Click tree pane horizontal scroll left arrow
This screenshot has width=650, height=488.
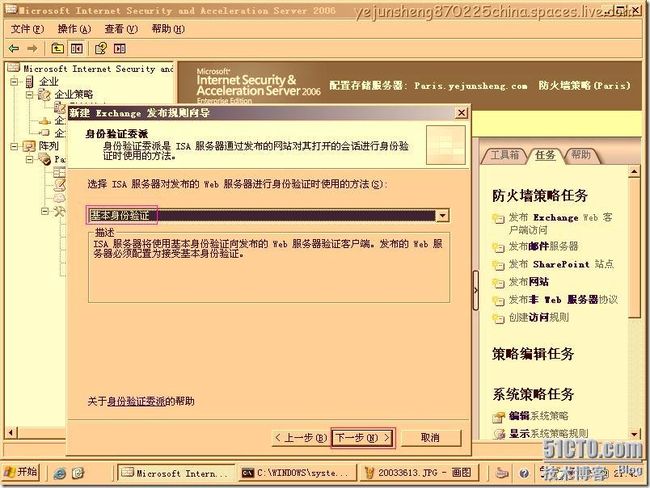(11, 433)
